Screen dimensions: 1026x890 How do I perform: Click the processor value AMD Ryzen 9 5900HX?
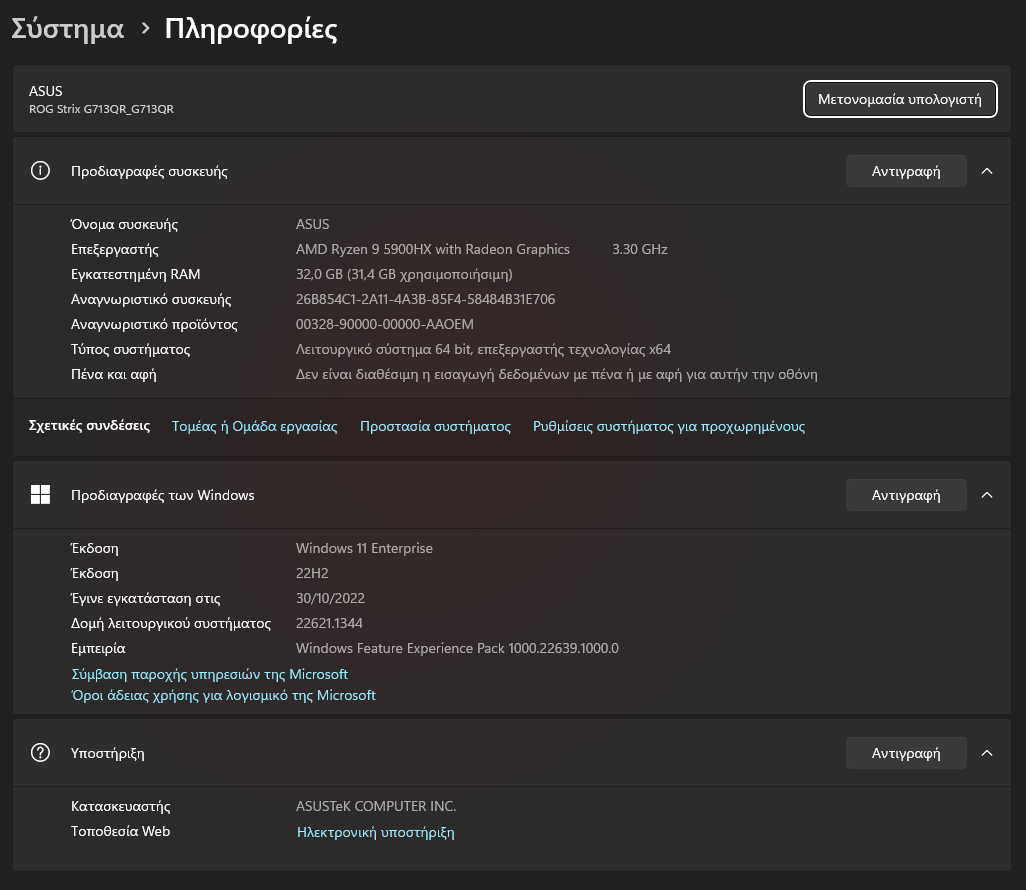[x=433, y=249]
